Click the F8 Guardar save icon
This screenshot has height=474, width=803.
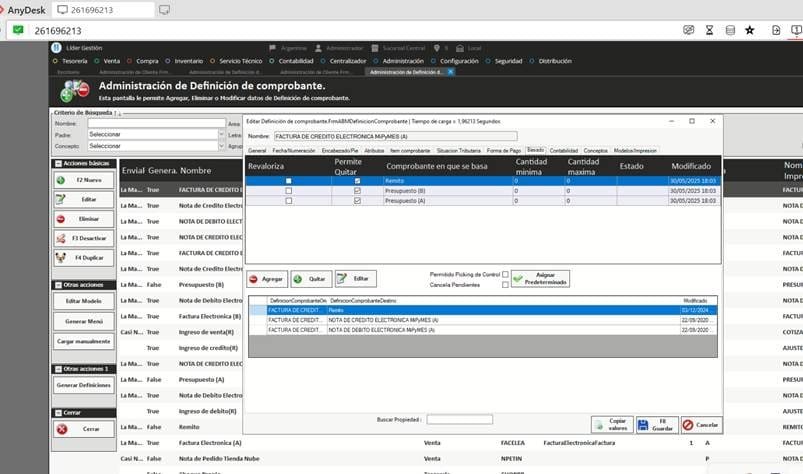tap(645, 425)
